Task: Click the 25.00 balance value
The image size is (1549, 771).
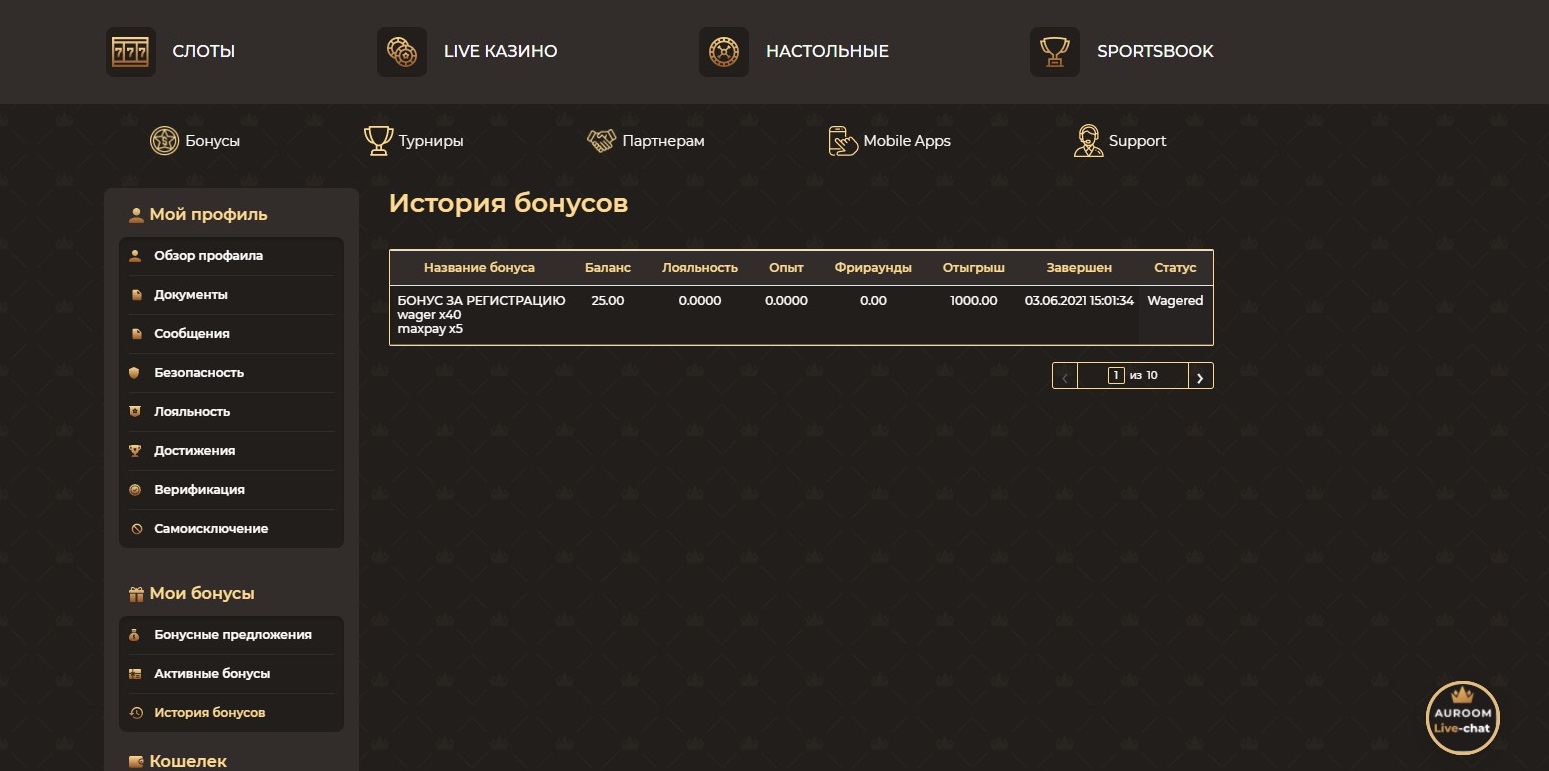Action: [608, 301]
